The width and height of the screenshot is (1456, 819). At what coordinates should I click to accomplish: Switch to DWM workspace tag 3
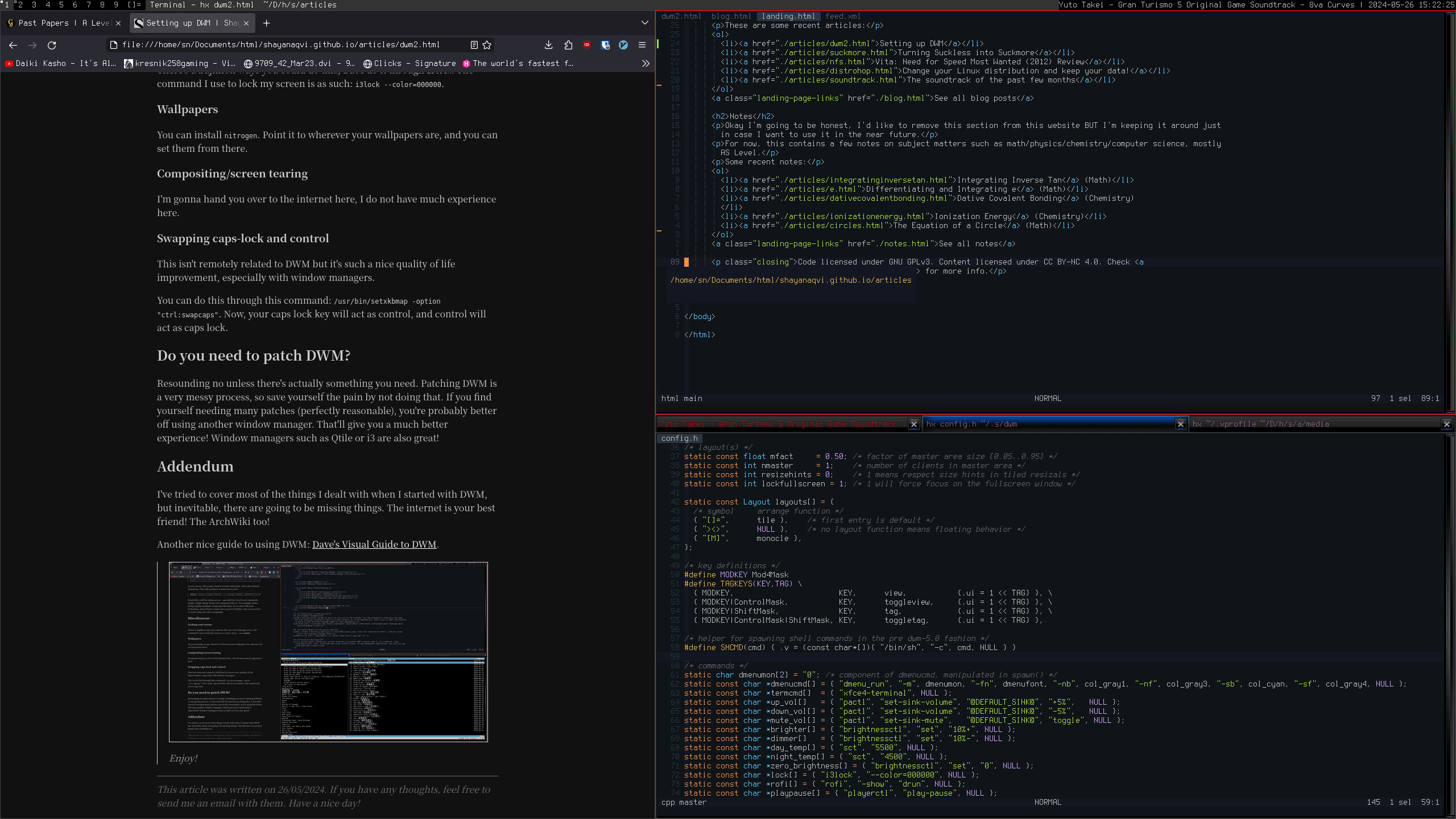(x=34, y=5)
